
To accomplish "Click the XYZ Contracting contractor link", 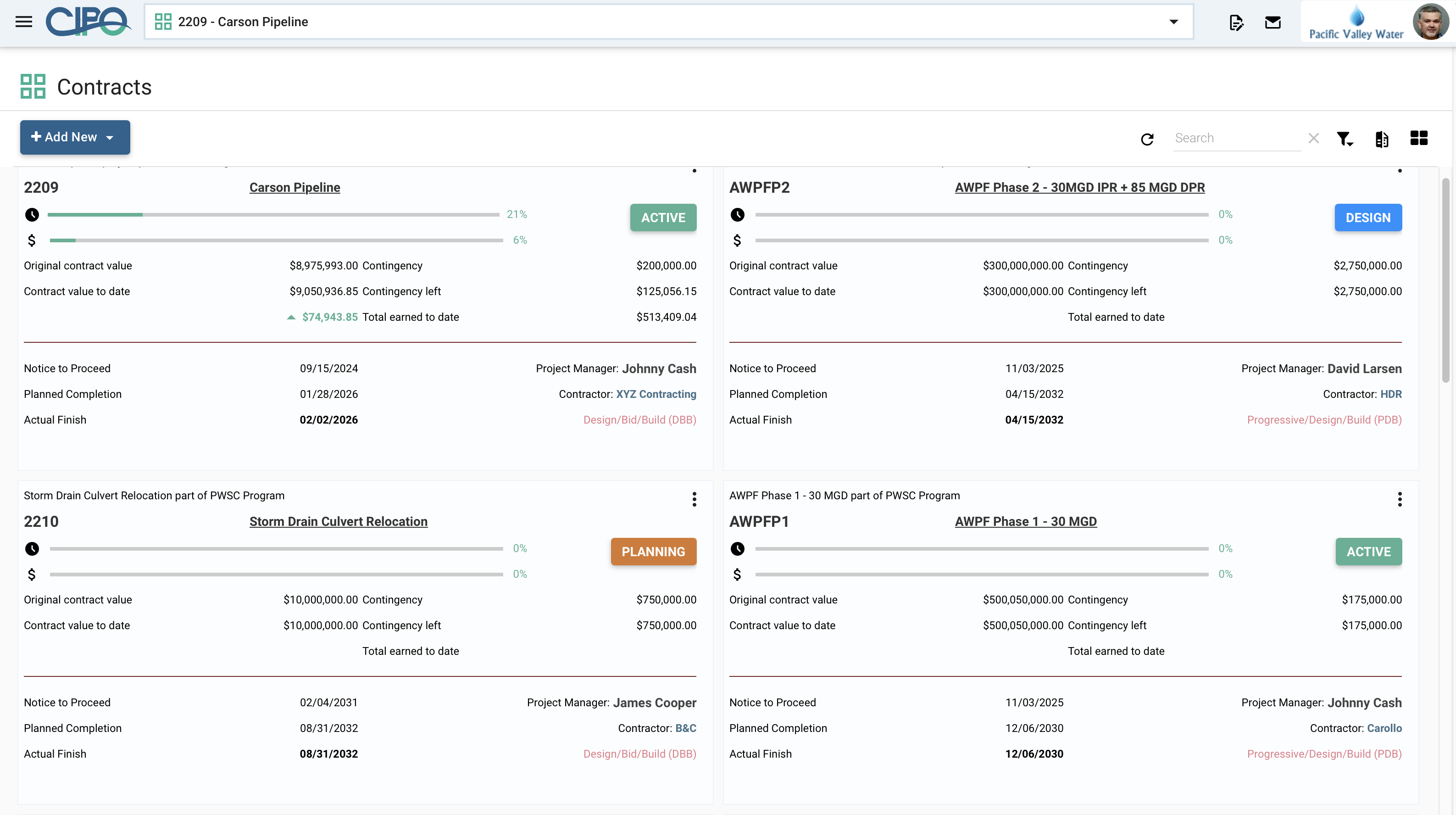I will 656,394.
